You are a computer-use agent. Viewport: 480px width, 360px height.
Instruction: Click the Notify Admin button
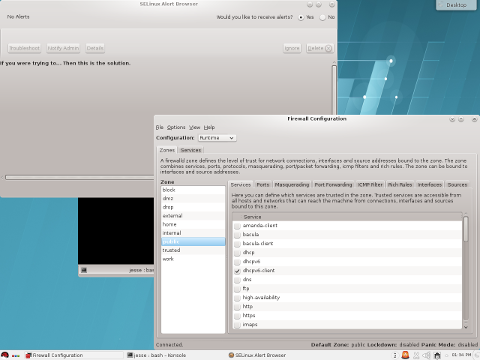[x=63, y=48]
